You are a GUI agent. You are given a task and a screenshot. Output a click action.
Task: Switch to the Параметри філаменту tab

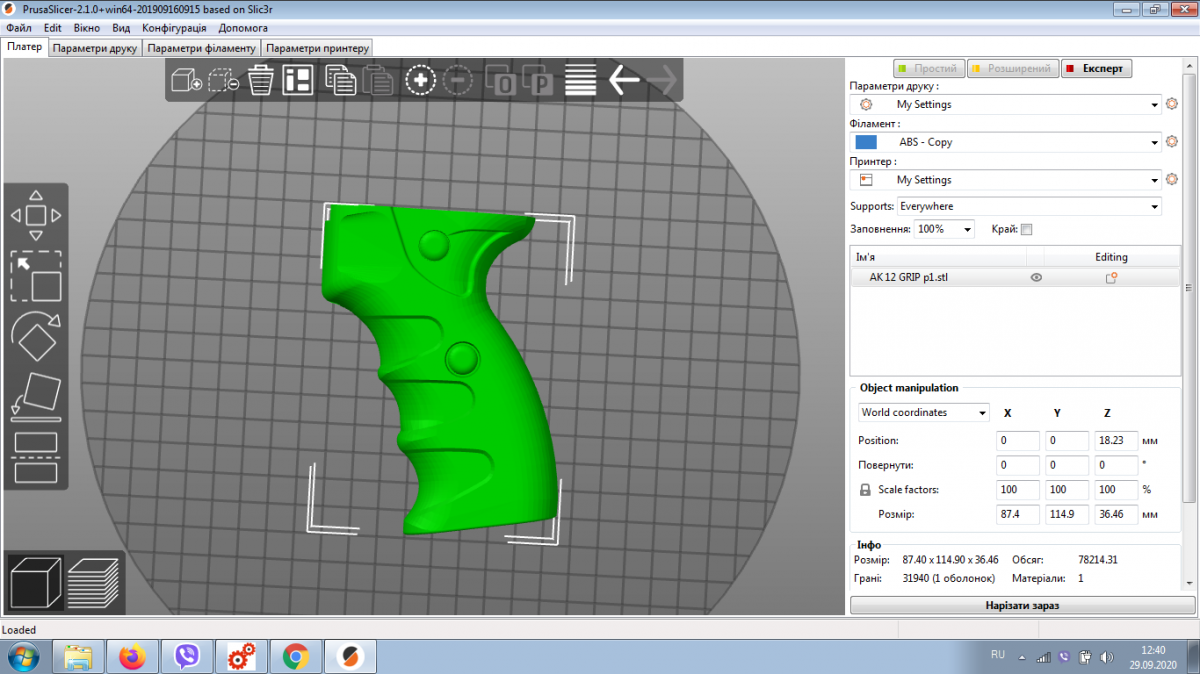[203, 48]
